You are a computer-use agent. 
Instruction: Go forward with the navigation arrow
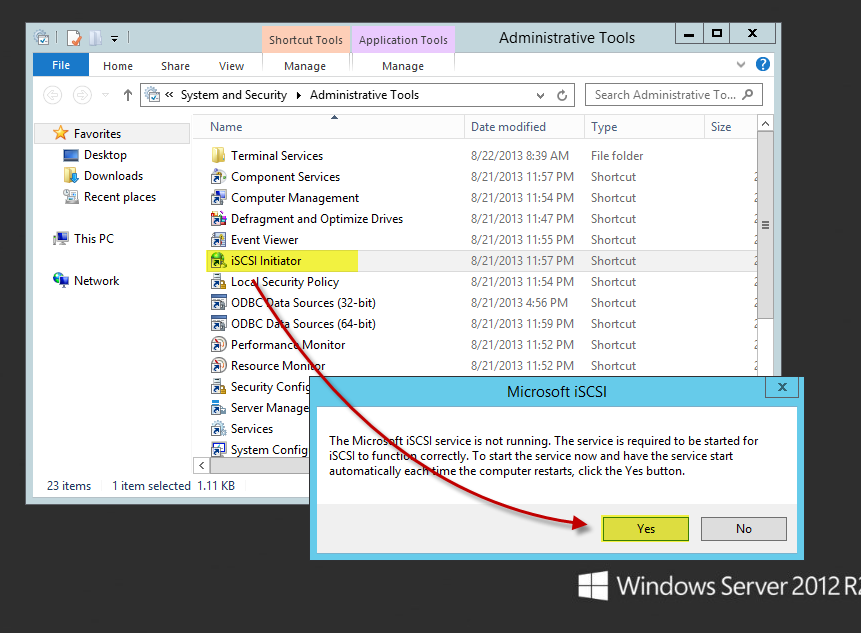[x=82, y=95]
